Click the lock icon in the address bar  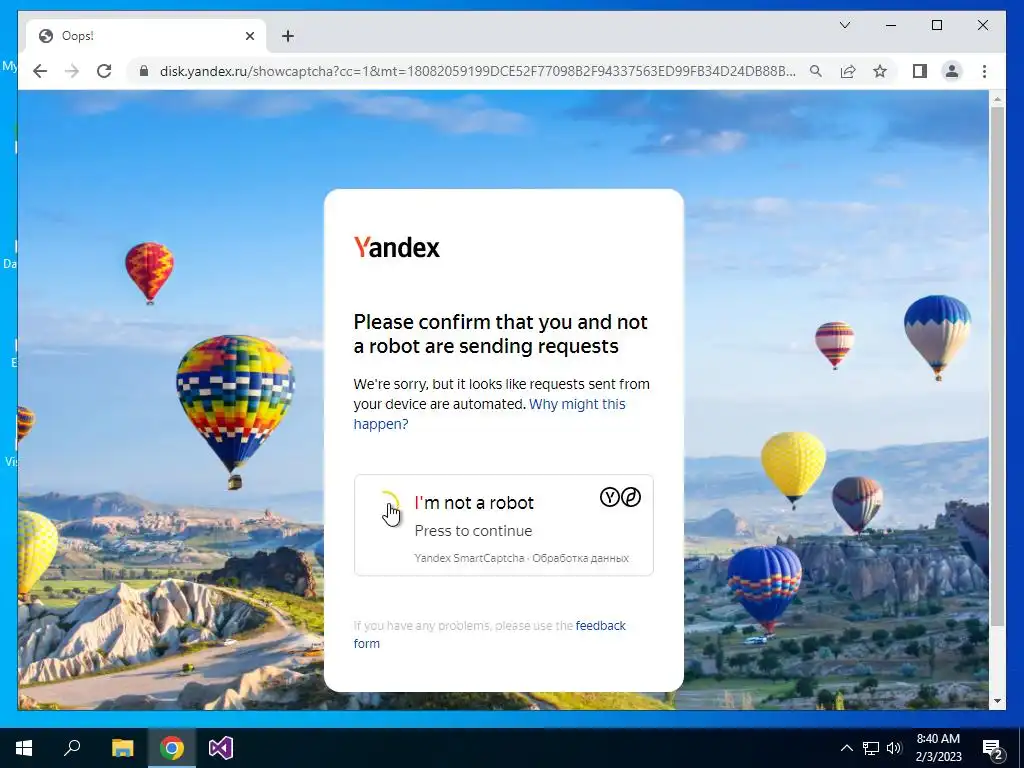144,71
